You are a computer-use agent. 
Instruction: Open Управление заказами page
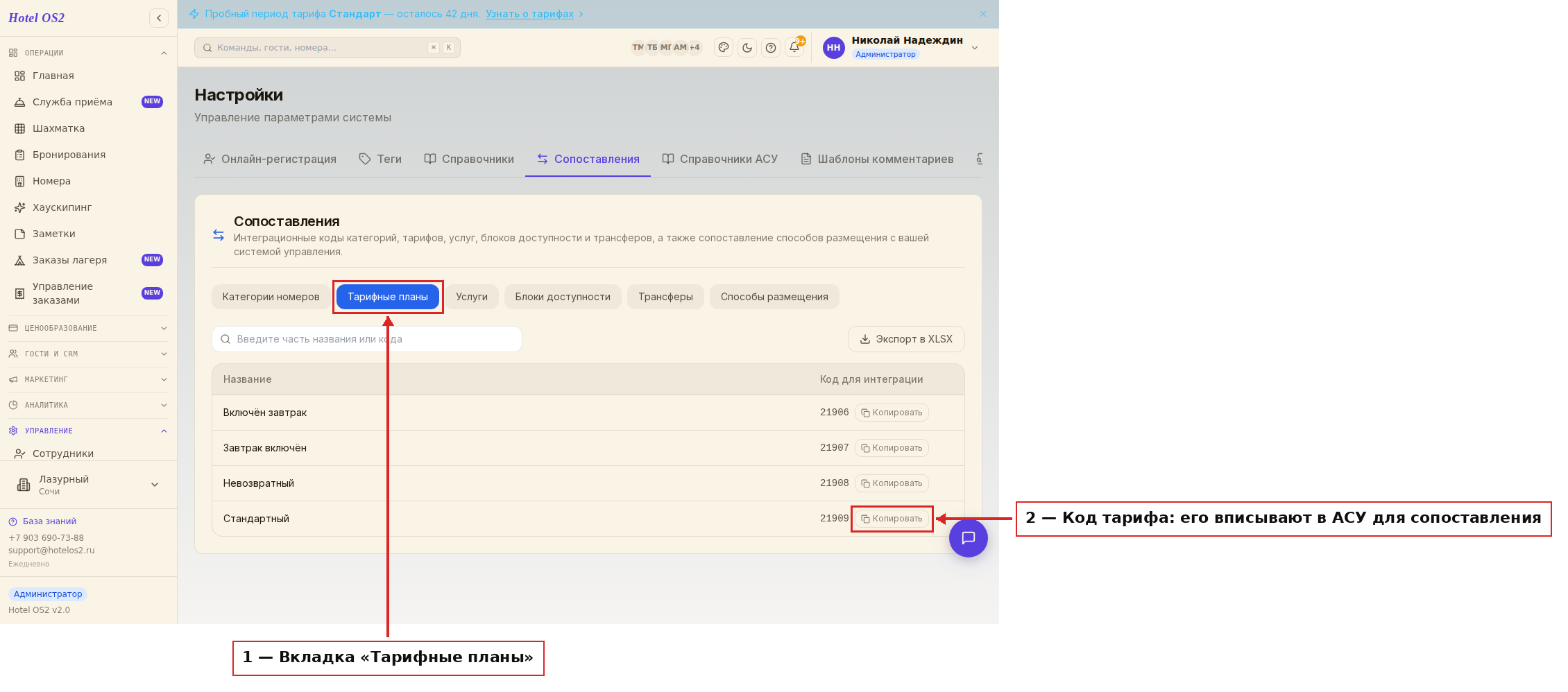pos(88,293)
